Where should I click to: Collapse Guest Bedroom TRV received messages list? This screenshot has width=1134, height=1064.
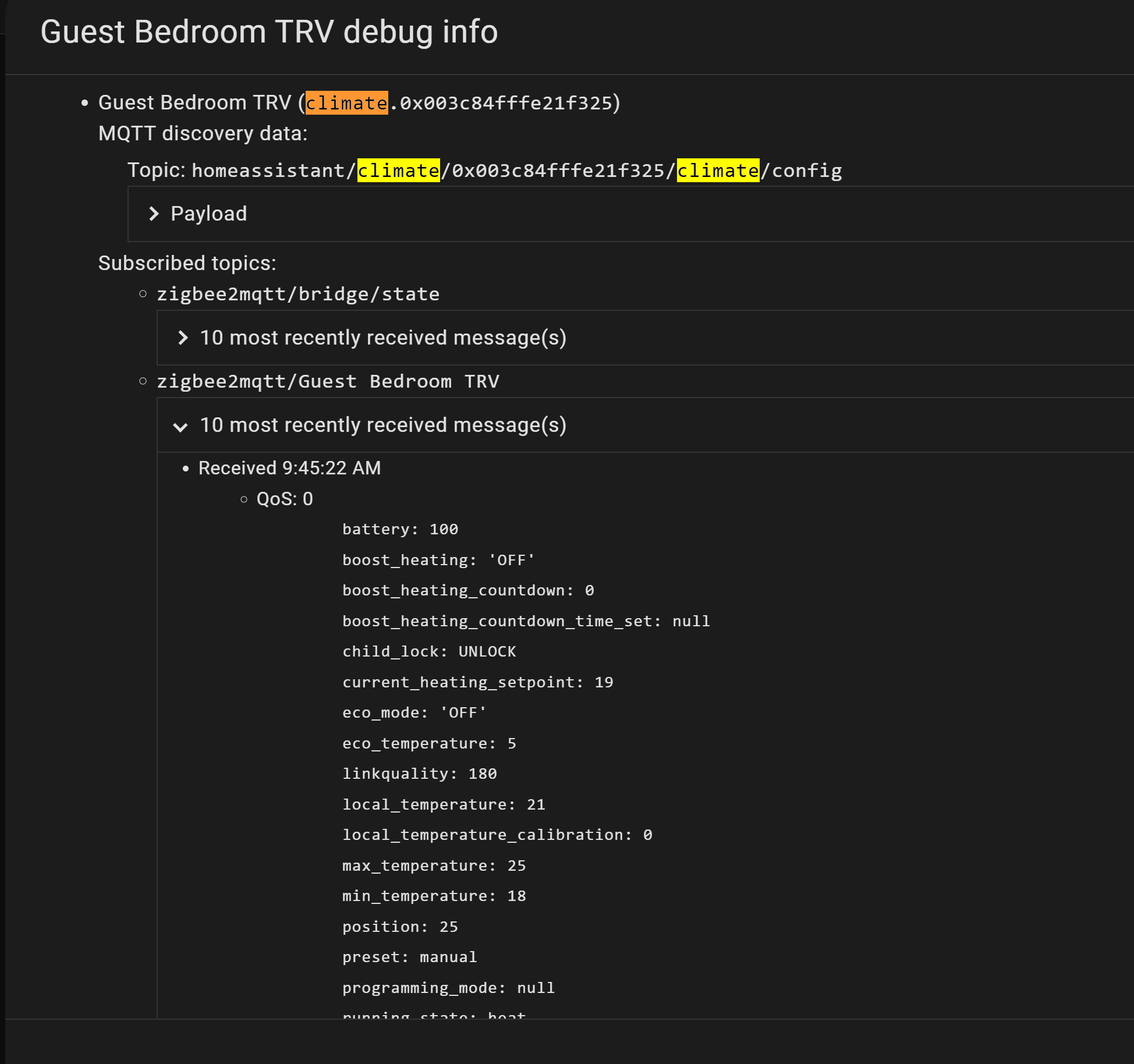(x=382, y=425)
